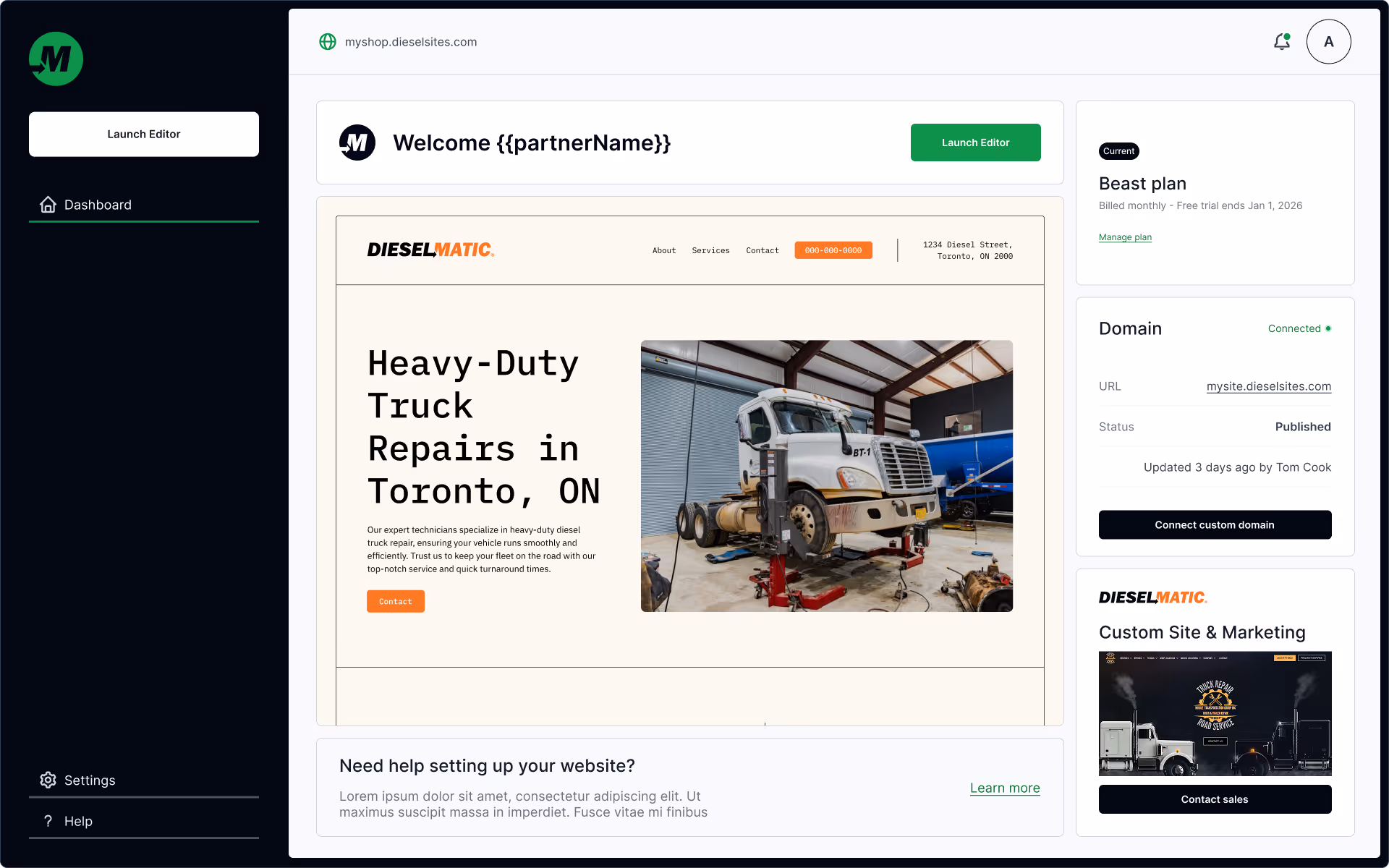Click orange Contact button in site preview
Viewport: 1389px width, 868px height.
[395, 601]
